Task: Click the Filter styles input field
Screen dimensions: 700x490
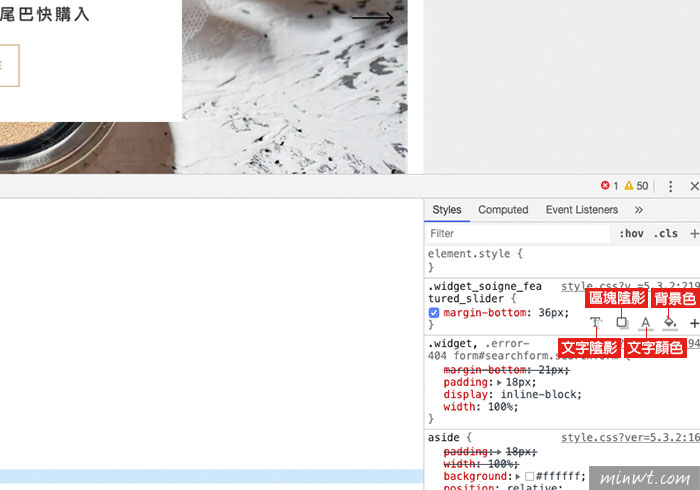Action: click(x=517, y=233)
